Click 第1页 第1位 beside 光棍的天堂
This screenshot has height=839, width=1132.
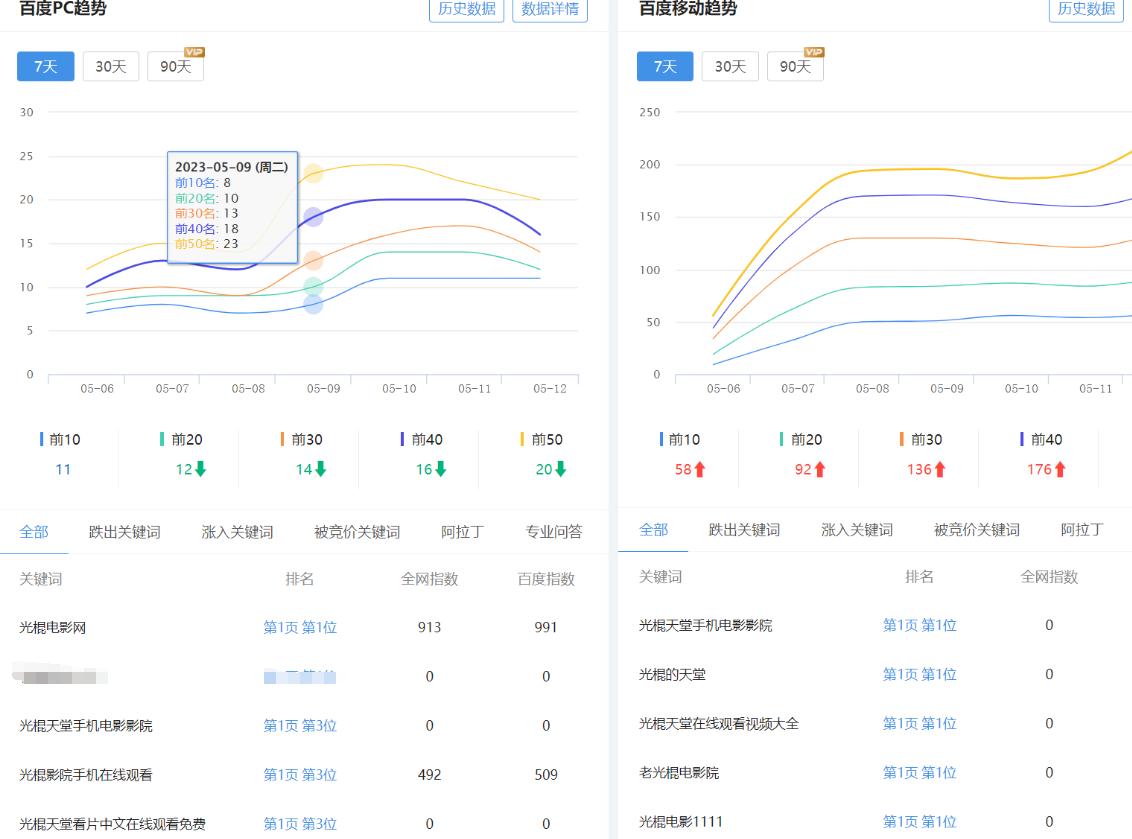918,674
